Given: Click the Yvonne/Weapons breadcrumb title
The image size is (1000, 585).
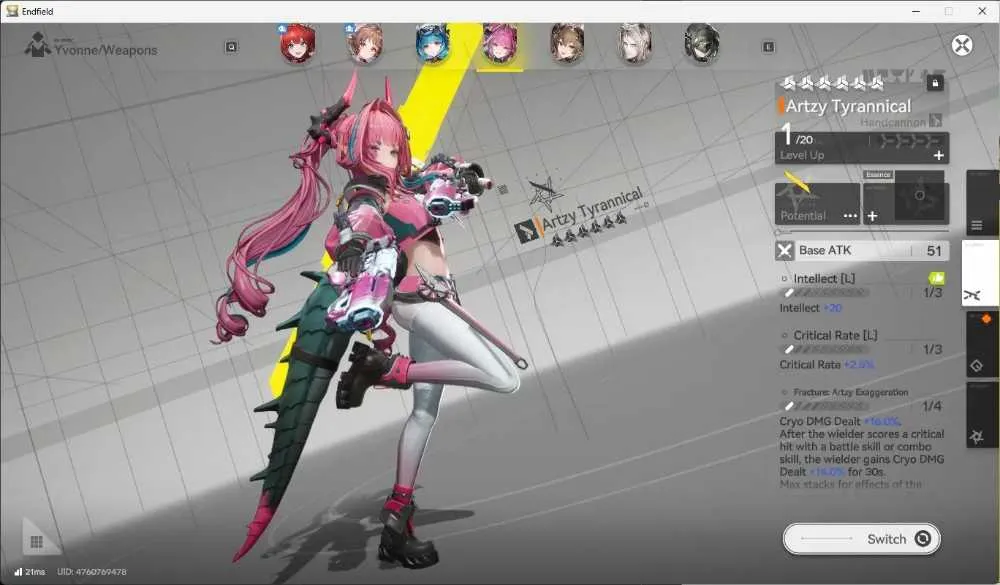Looking at the screenshot, I should coord(106,50).
